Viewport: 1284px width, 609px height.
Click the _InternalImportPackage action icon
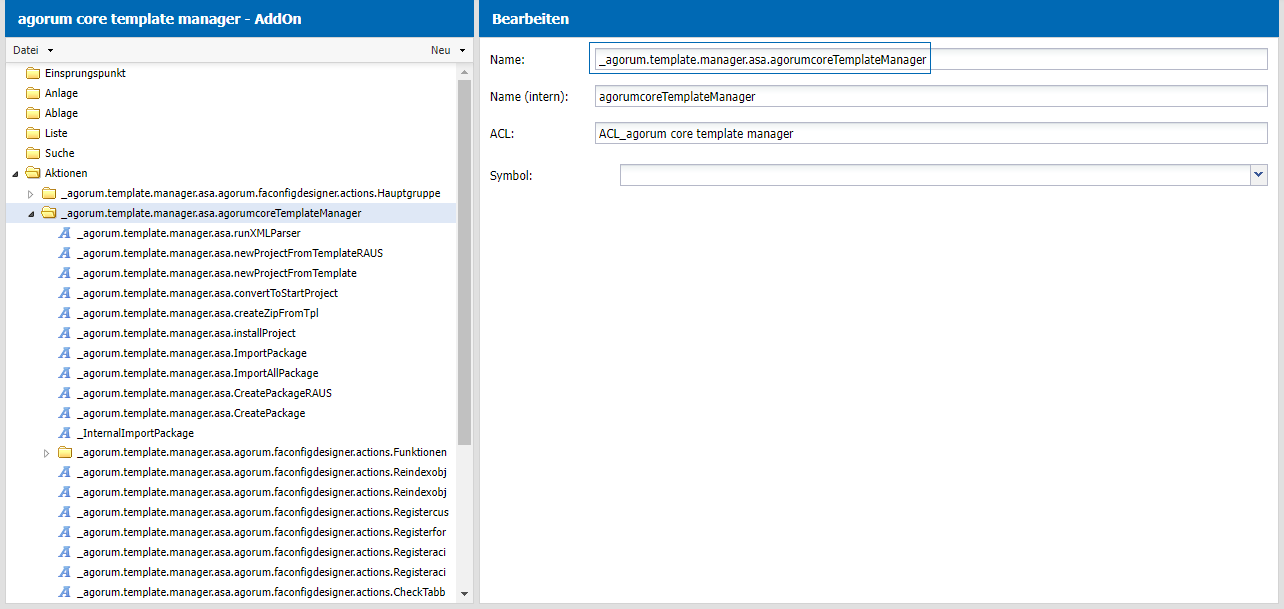[65, 433]
